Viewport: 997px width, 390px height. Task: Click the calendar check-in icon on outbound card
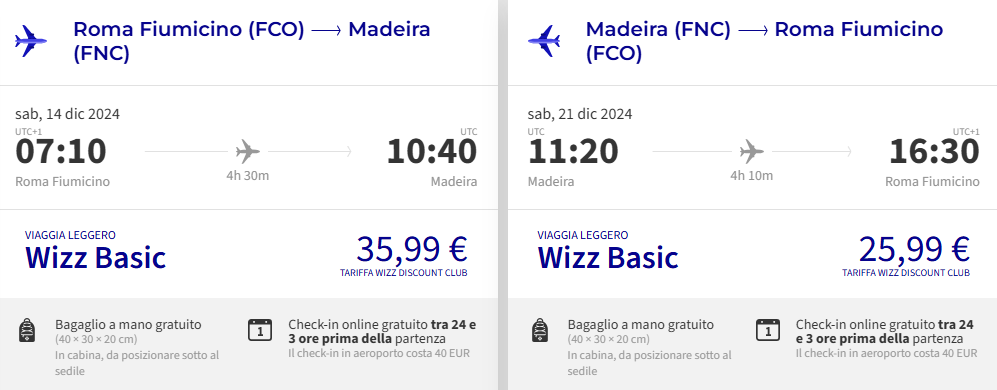click(259, 330)
